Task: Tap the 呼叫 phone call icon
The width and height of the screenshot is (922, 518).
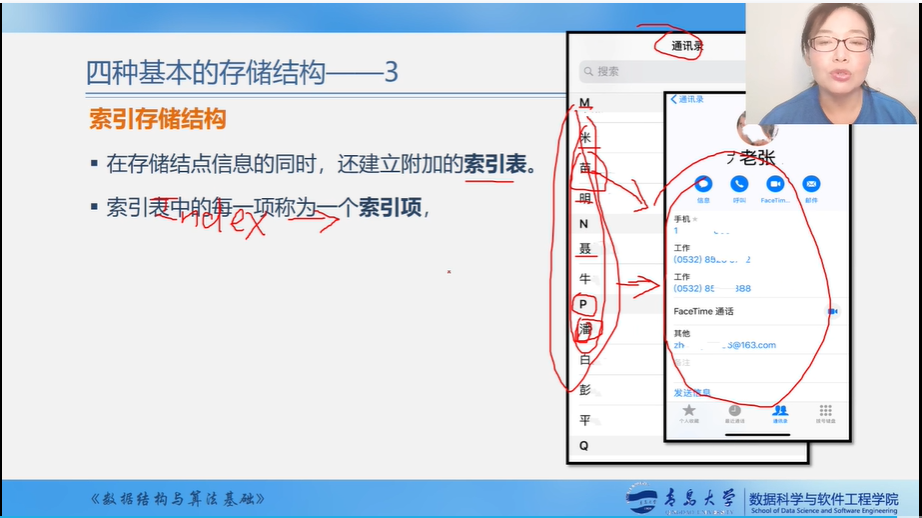Action: (x=739, y=184)
